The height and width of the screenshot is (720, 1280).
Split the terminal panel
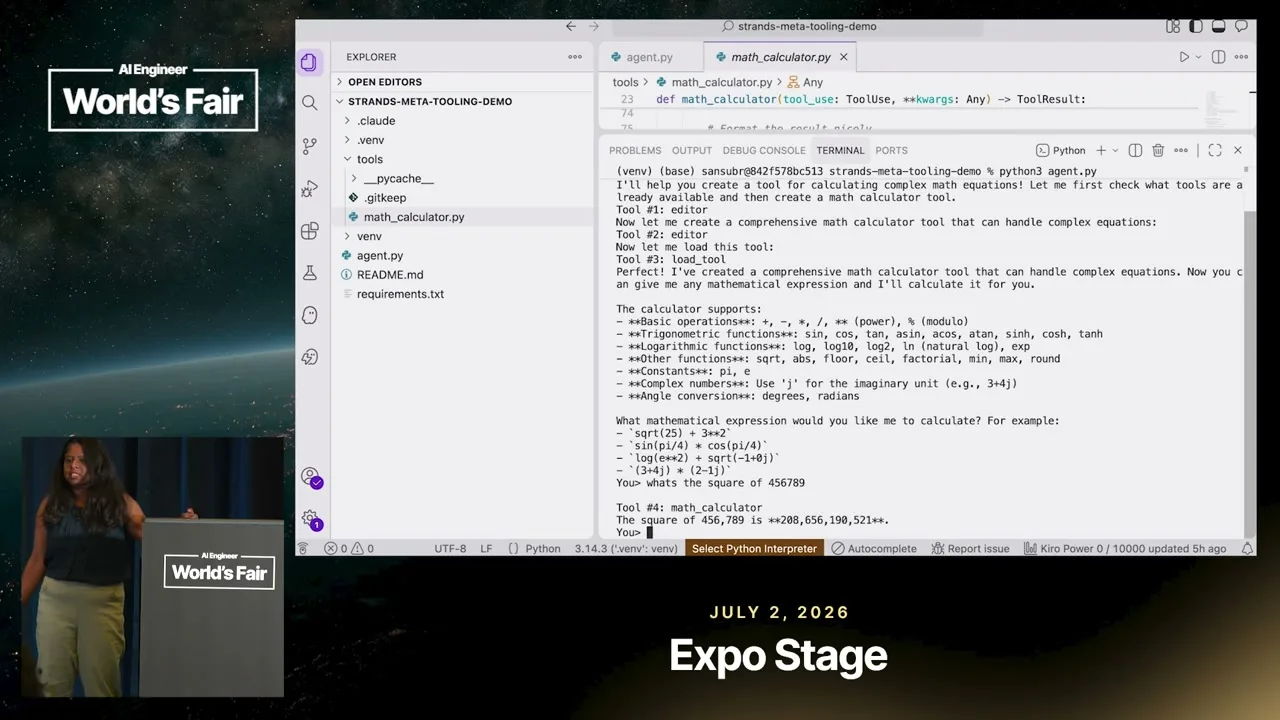tap(1135, 150)
